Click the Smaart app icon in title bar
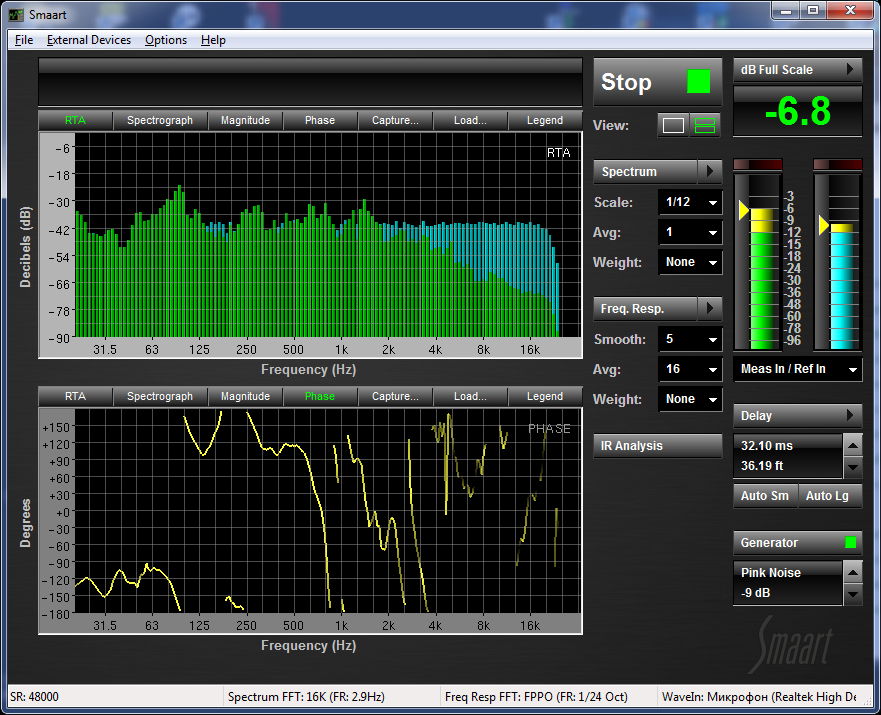The height and width of the screenshot is (715, 881). click(x=16, y=12)
